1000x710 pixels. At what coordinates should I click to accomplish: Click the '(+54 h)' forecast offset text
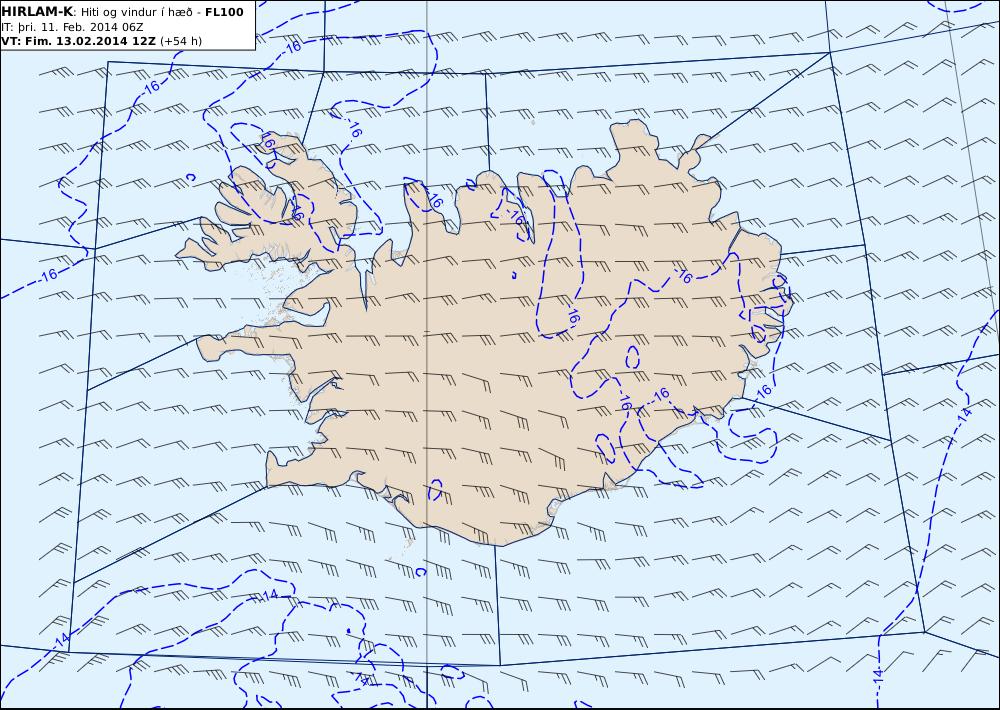[x=180, y=41]
